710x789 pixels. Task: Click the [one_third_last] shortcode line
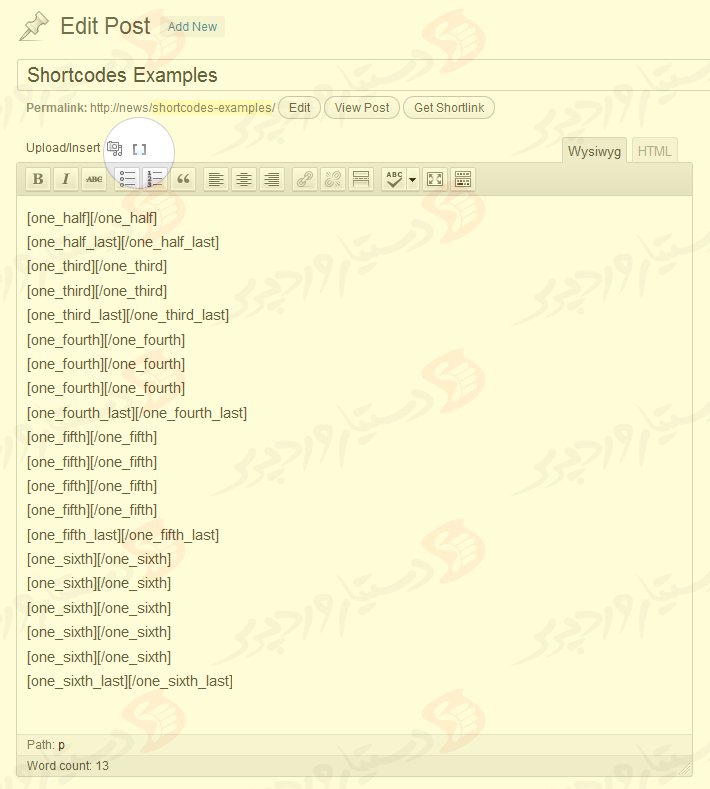(x=128, y=315)
